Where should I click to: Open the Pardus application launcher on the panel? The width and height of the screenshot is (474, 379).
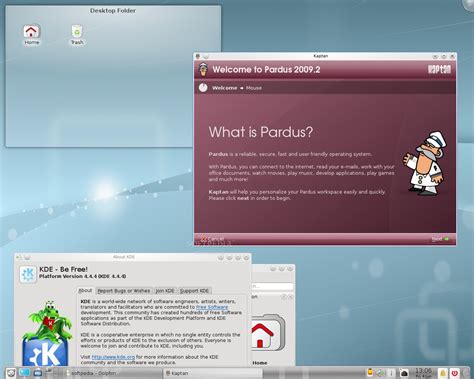coord(11,373)
